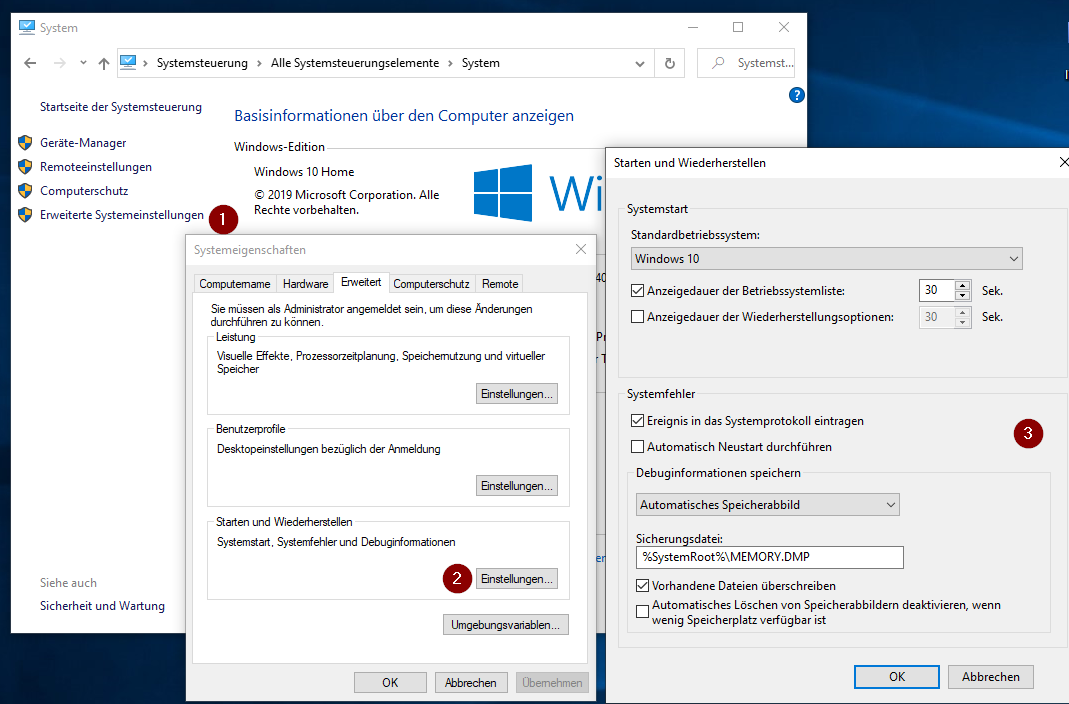Increase Betriebssystemliste seconds with up arrow
The image size is (1069, 704).
(963, 286)
